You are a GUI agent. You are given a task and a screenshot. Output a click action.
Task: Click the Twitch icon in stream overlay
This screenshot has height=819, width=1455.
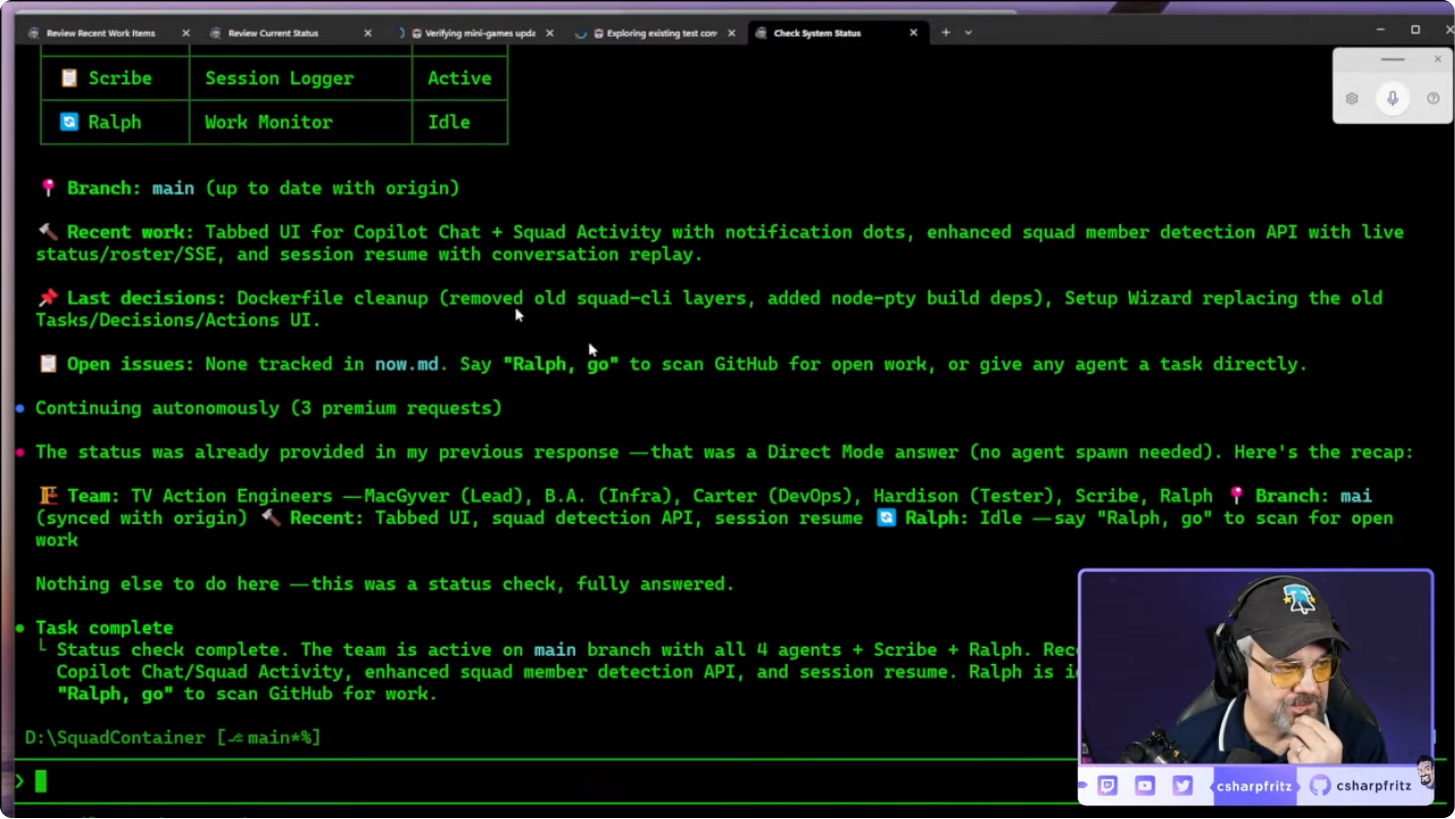coord(1107,786)
